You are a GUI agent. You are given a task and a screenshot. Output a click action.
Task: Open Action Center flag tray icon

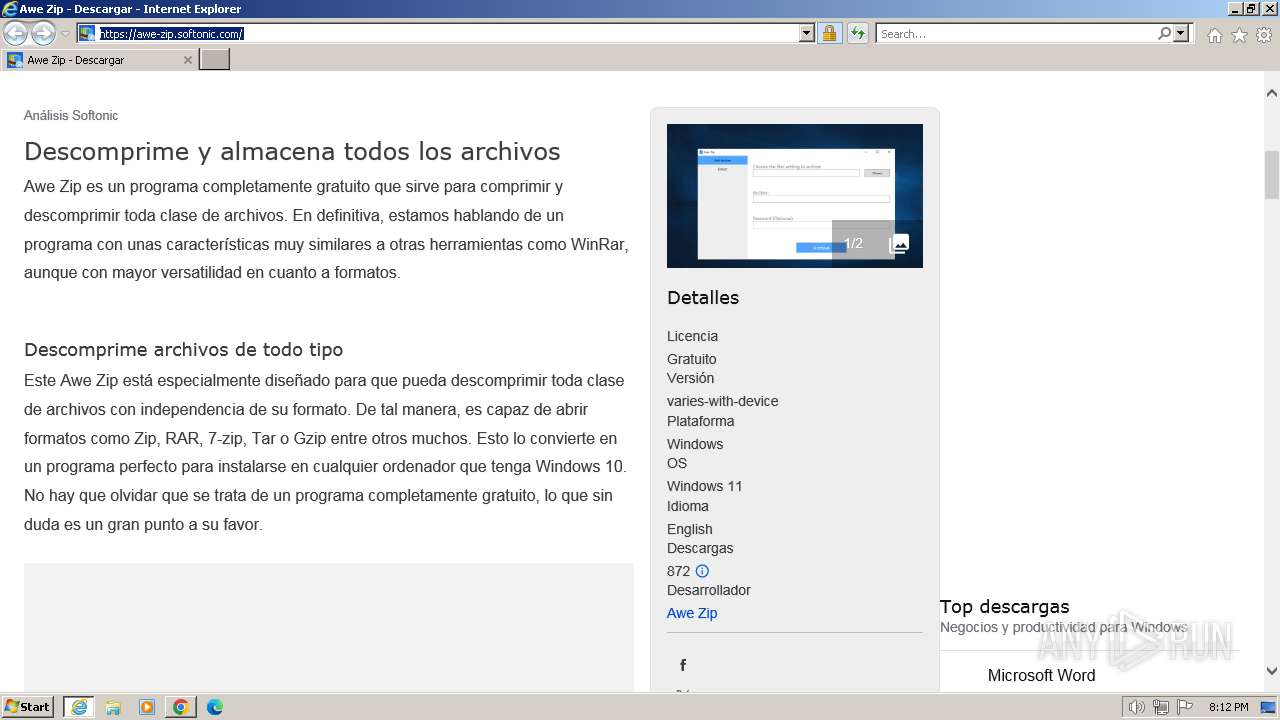[x=1185, y=707]
